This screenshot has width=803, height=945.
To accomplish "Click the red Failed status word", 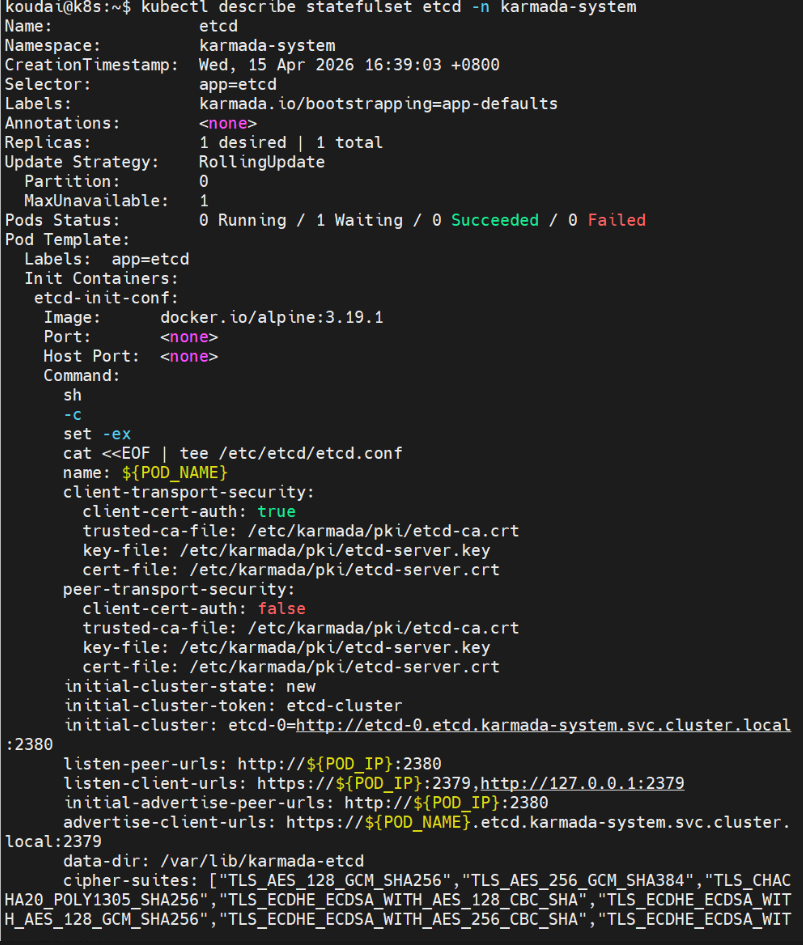I will click(x=617, y=220).
